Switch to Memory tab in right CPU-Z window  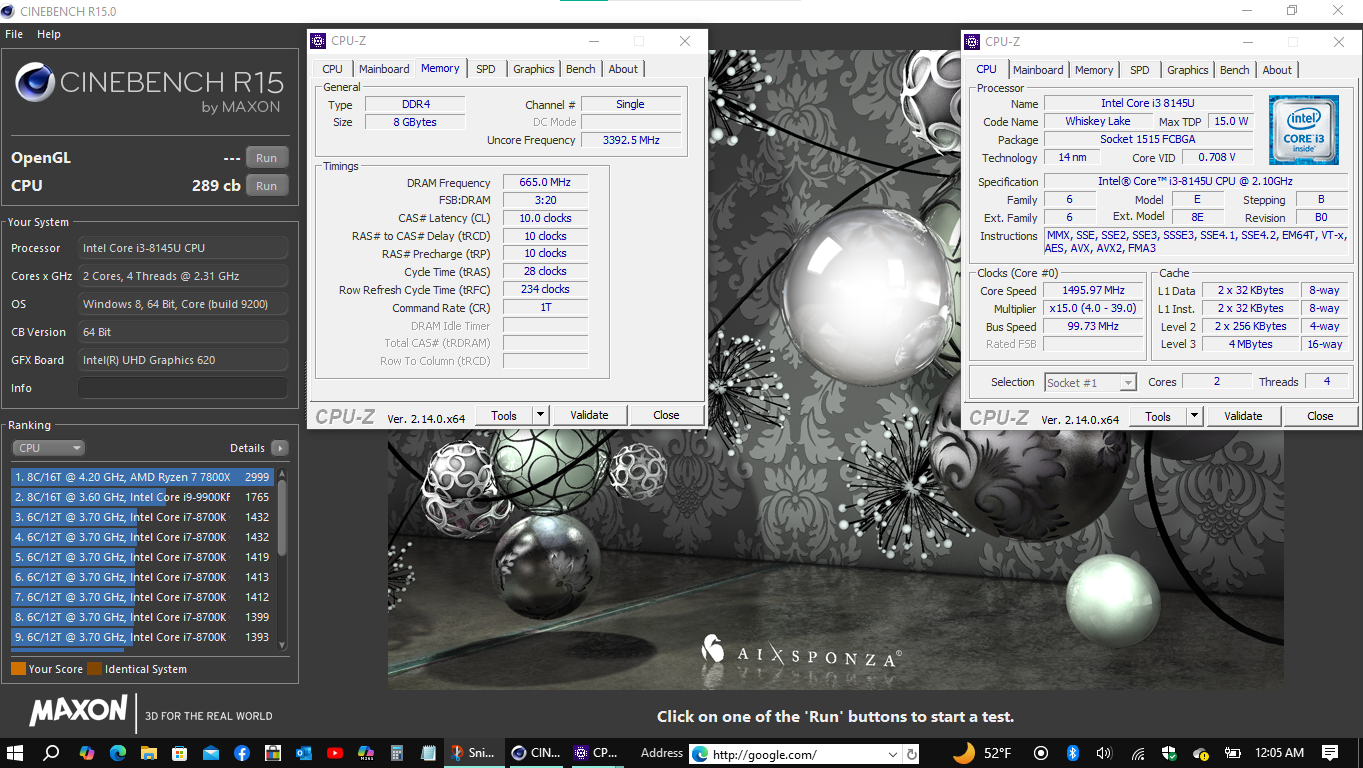[x=1094, y=70]
